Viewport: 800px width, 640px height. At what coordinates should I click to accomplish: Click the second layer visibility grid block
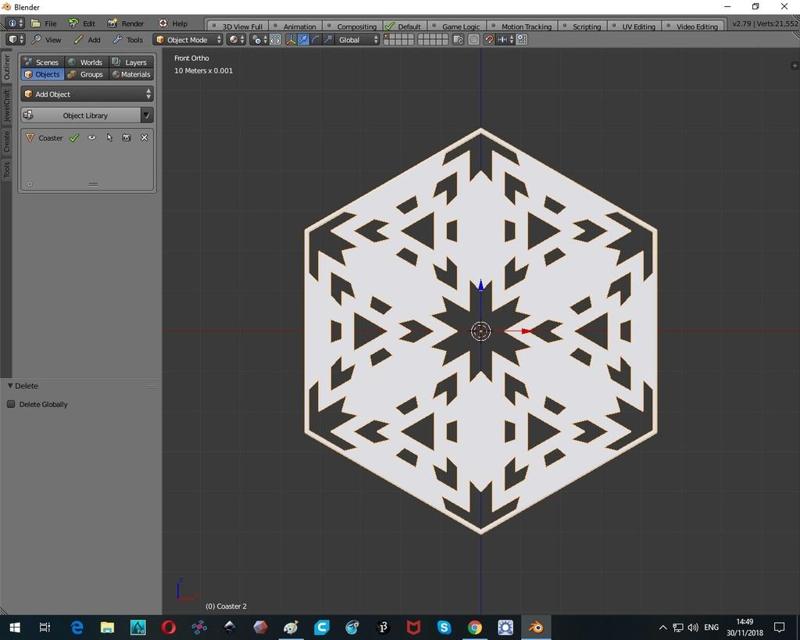coord(433,39)
